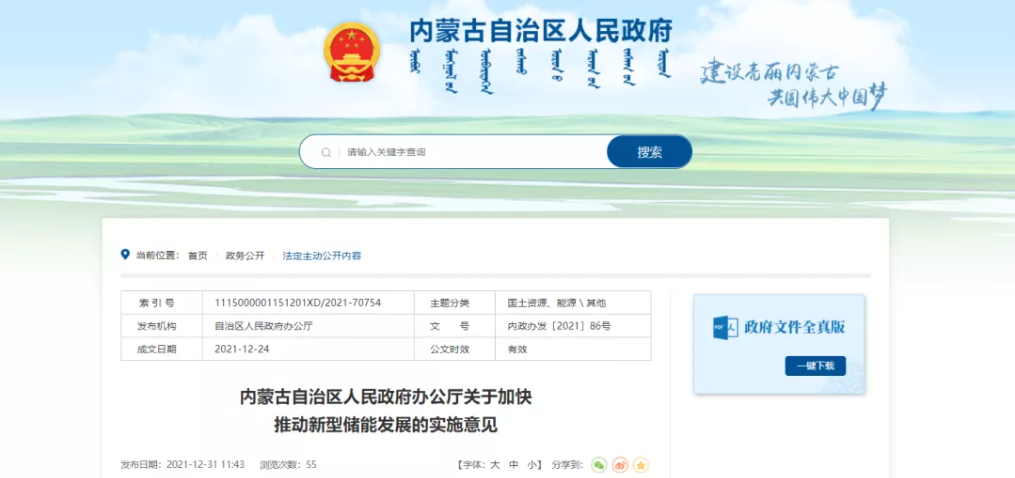Click the PDF document icon
The width and height of the screenshot is (1015, 478).
click(725, 327)
